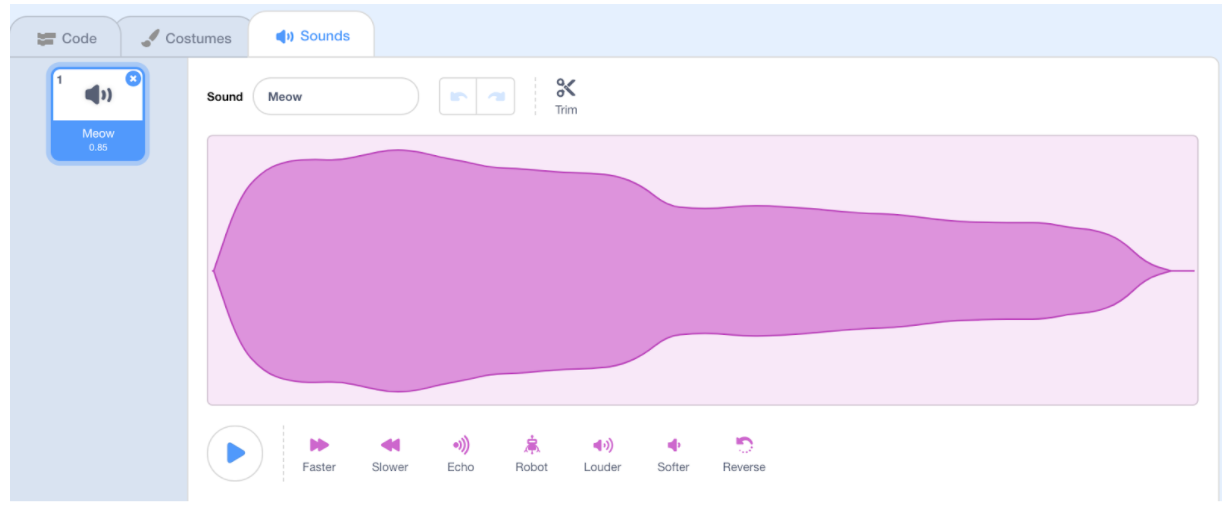Make the sound Softer

[x=673, y=454]
